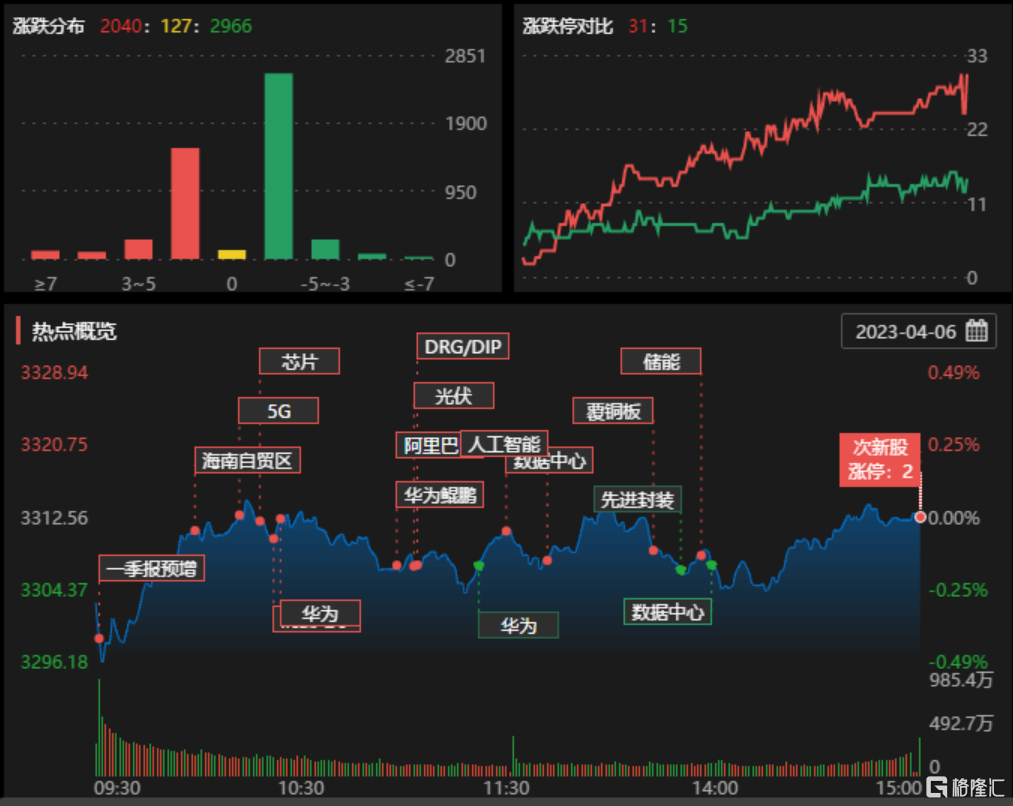Viewport: 1013px width, 806px height.
Task: Select the 覆铜板 hotspot tag
Action: point(613,411)
